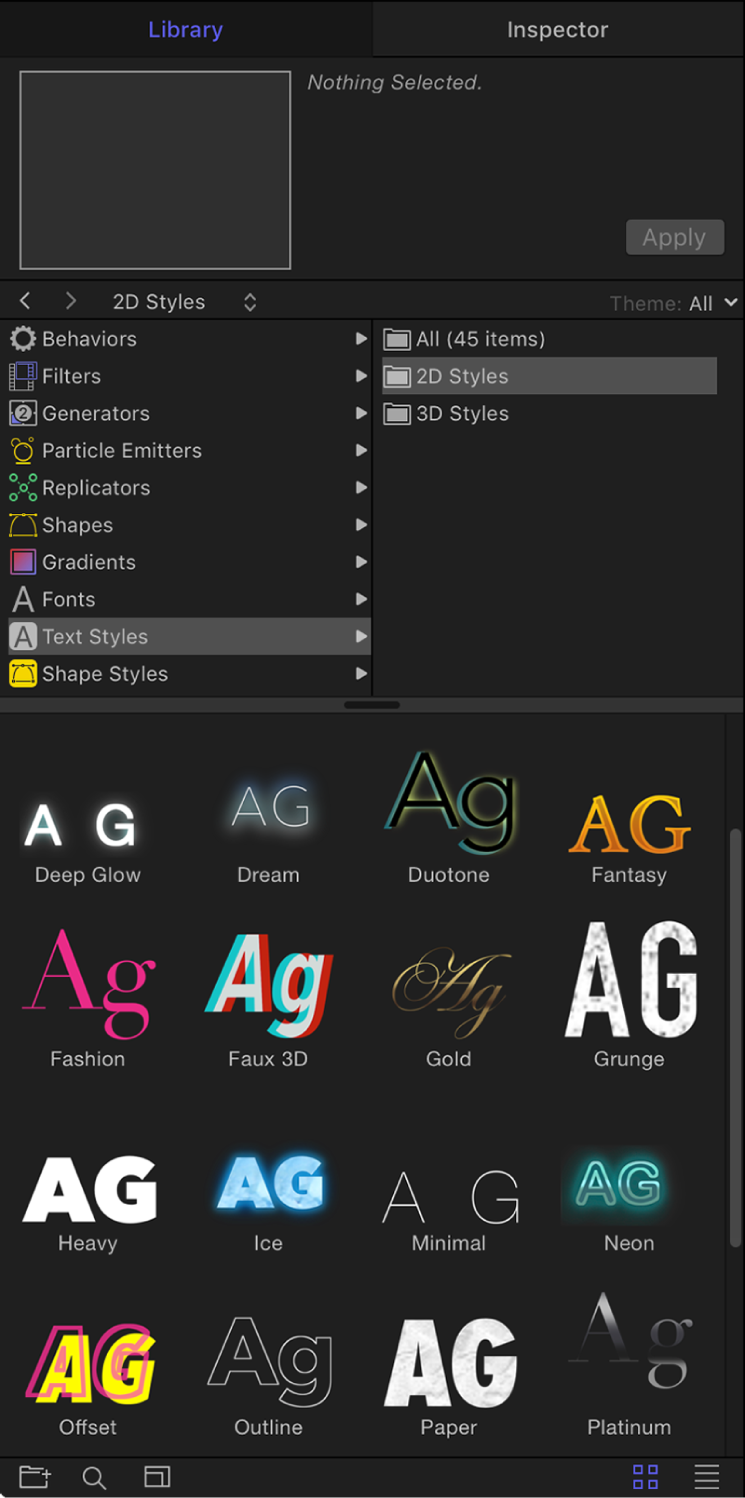Switch to list view
Viewport: 745px width, 1498px height.
coord(707,1477)
